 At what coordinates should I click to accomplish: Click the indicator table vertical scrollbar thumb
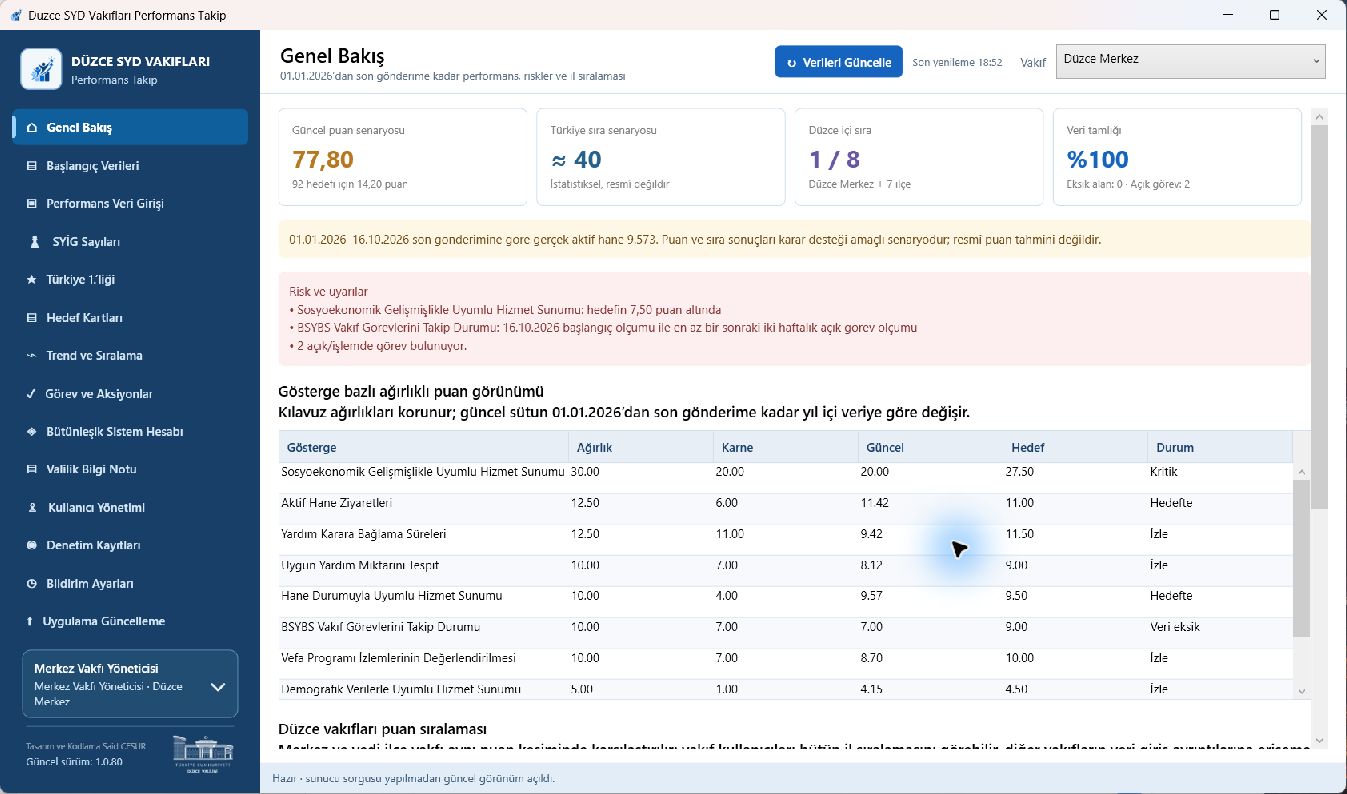pyautogui.click(x=1301, y=558)
